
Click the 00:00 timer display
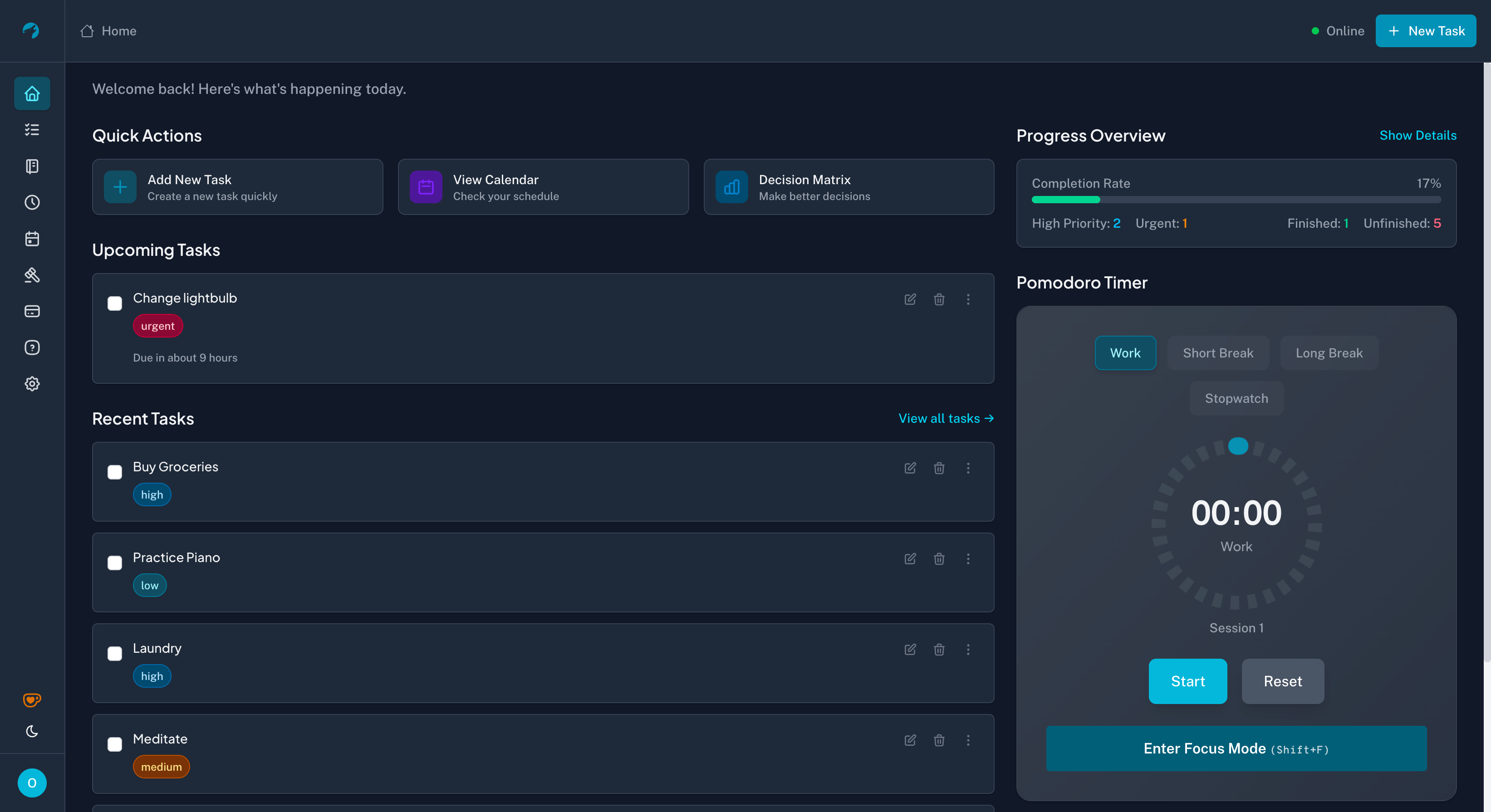(1236, 513)
